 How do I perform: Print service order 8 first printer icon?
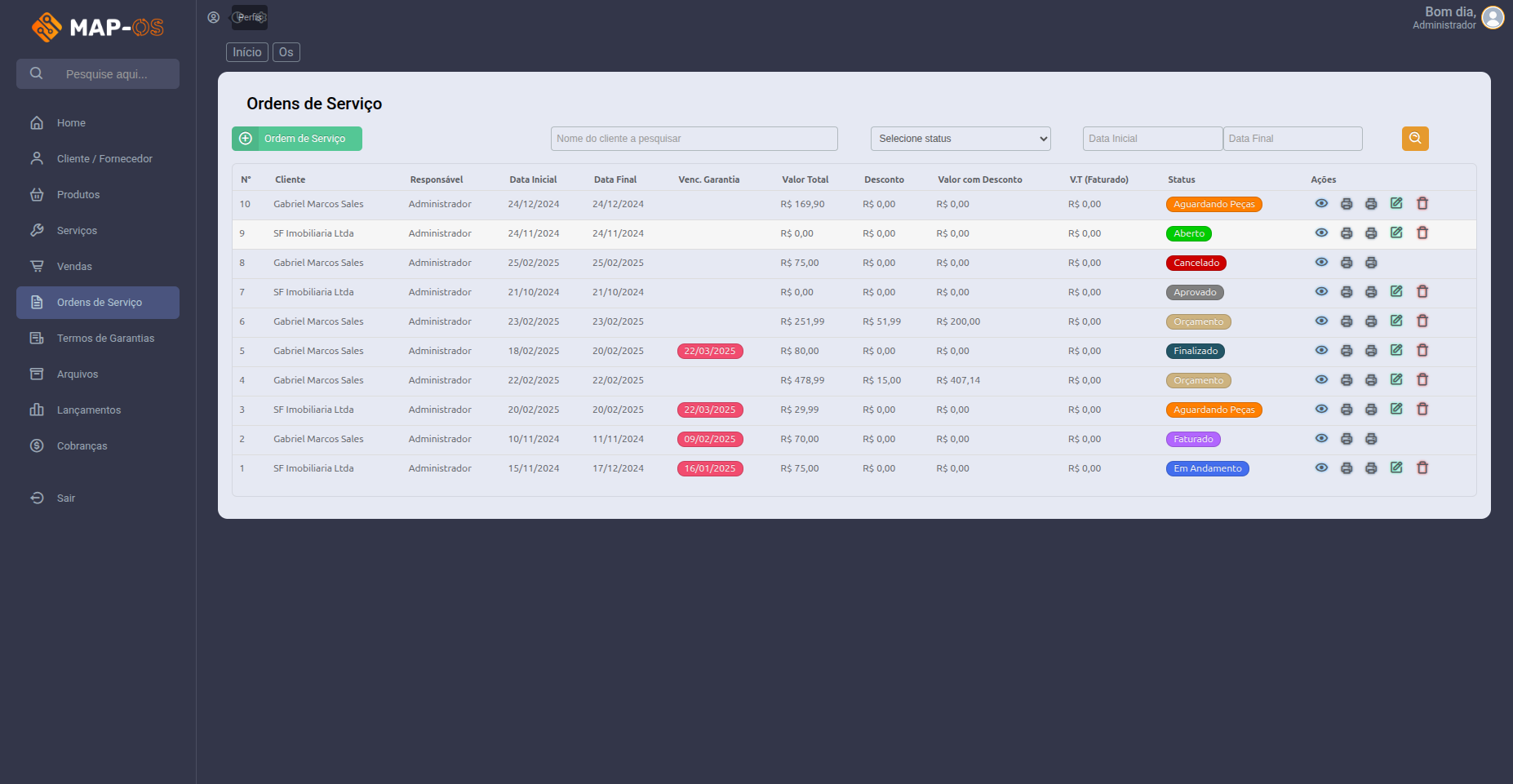tap(1347, 263)
